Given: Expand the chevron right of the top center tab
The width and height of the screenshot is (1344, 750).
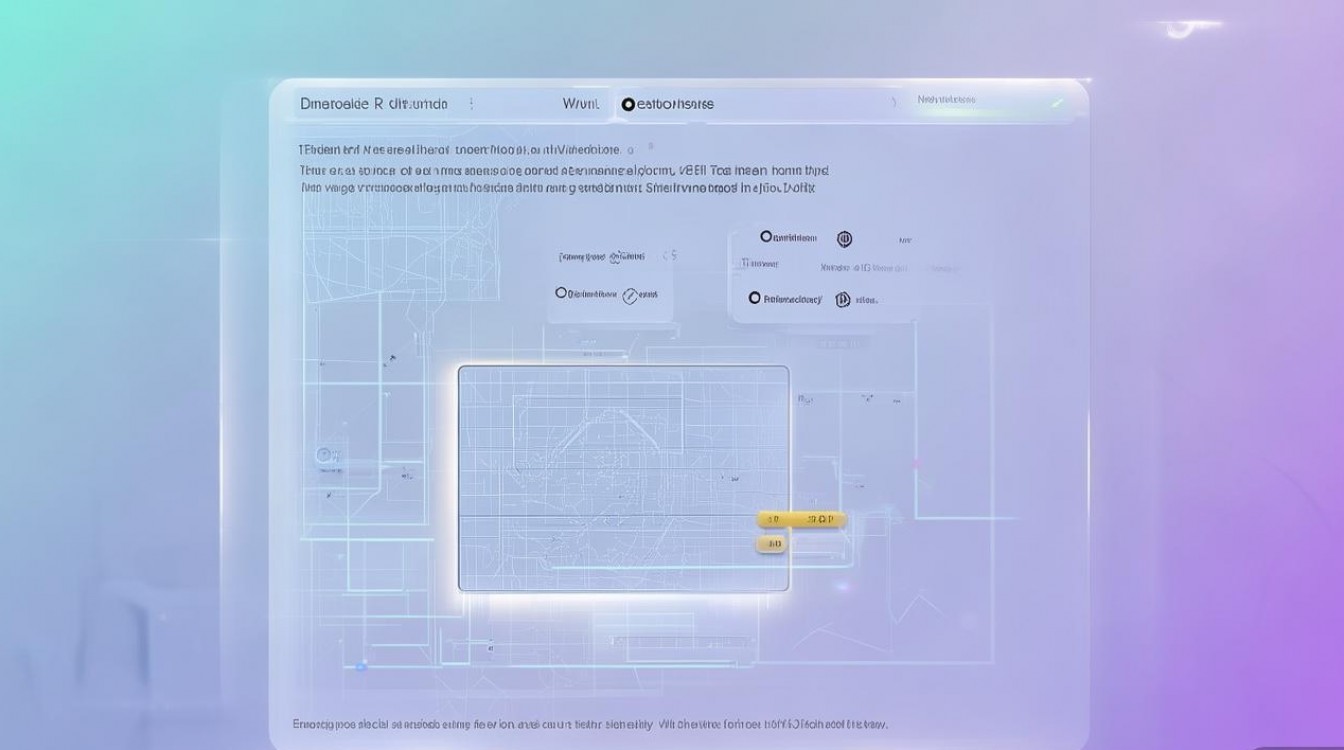Looking at the screenshot, I should click(893, 103).
